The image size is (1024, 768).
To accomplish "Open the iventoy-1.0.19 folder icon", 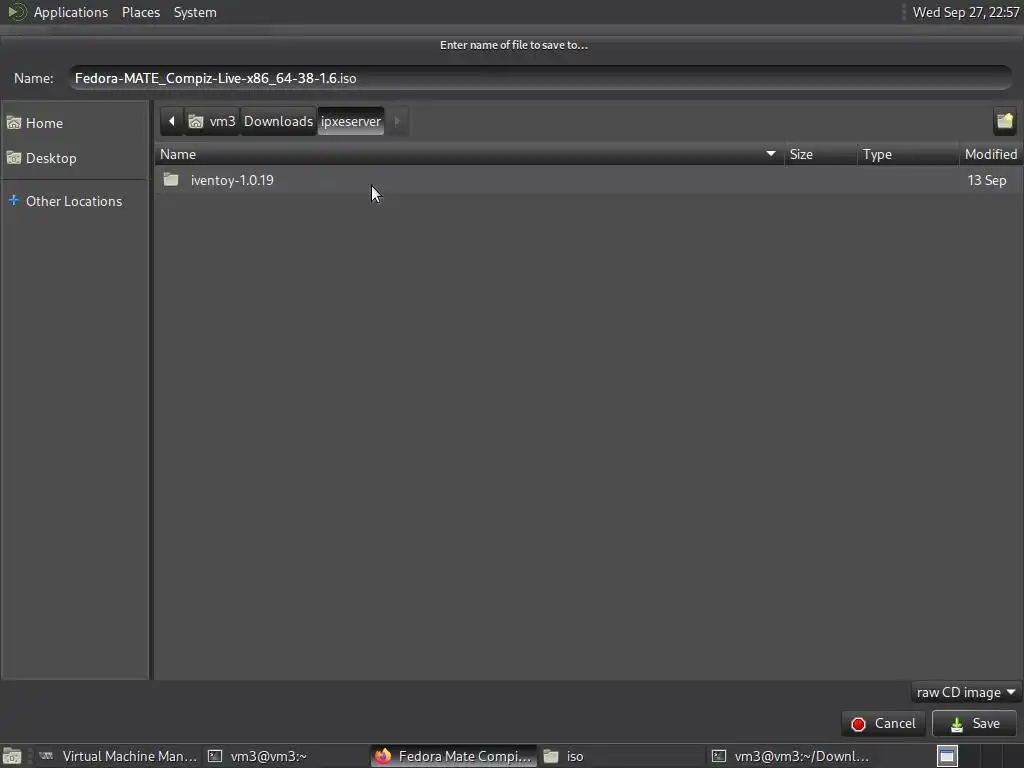I will coord(171,180).
